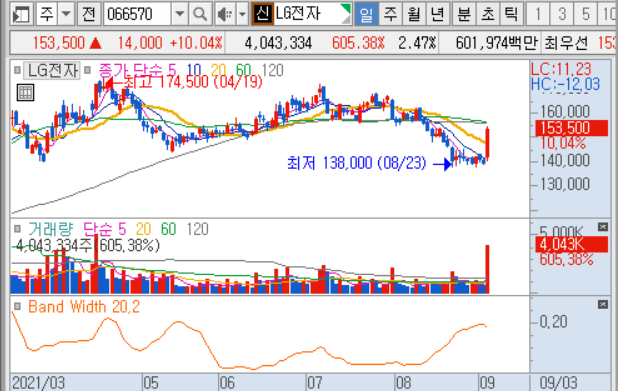The width and height of the screenshot is (618, 391).
Task: Click the LG전자 stock name field
Action: coord(312,14)
